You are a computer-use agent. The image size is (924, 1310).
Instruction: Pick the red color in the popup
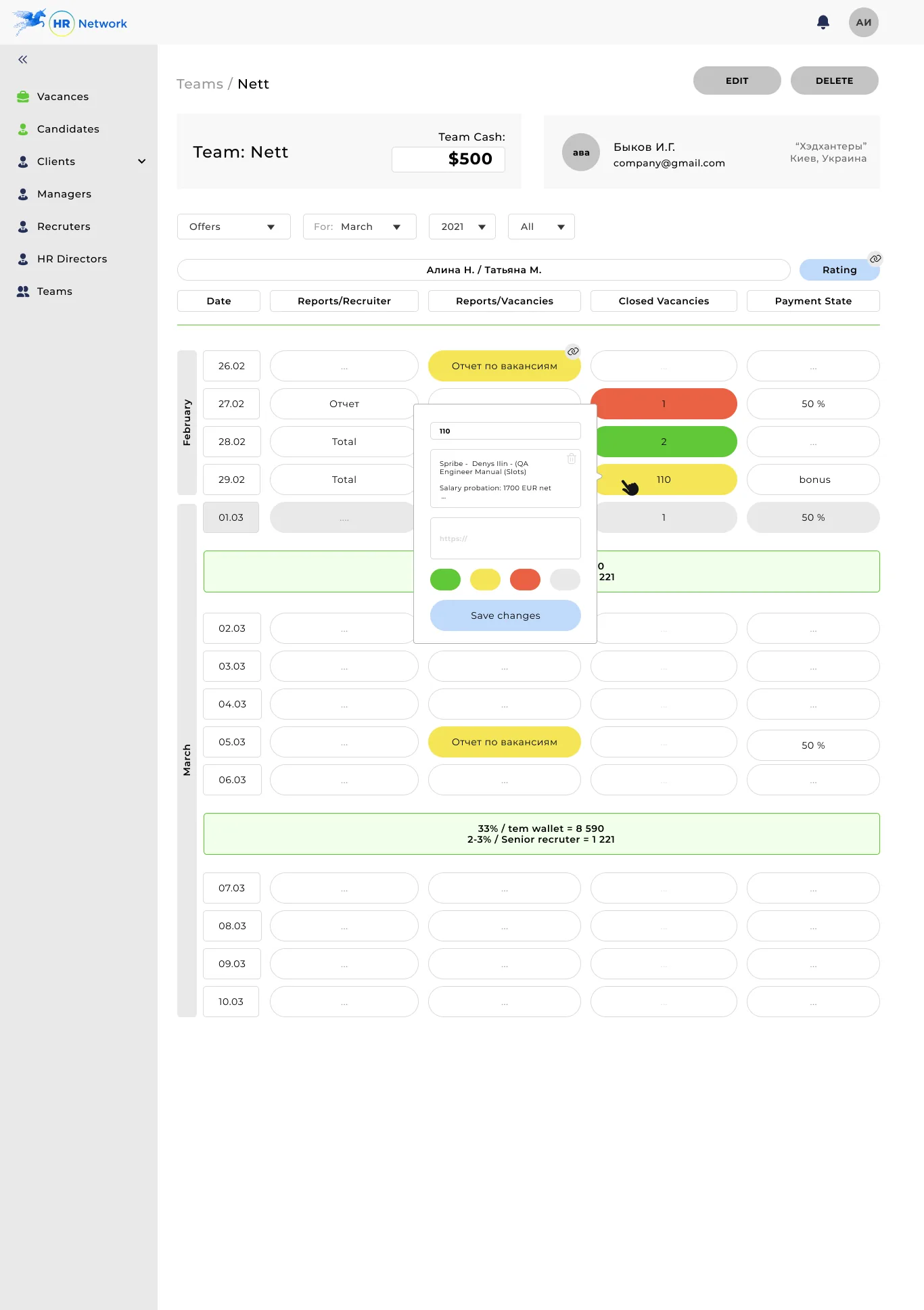tap(525, 580)
